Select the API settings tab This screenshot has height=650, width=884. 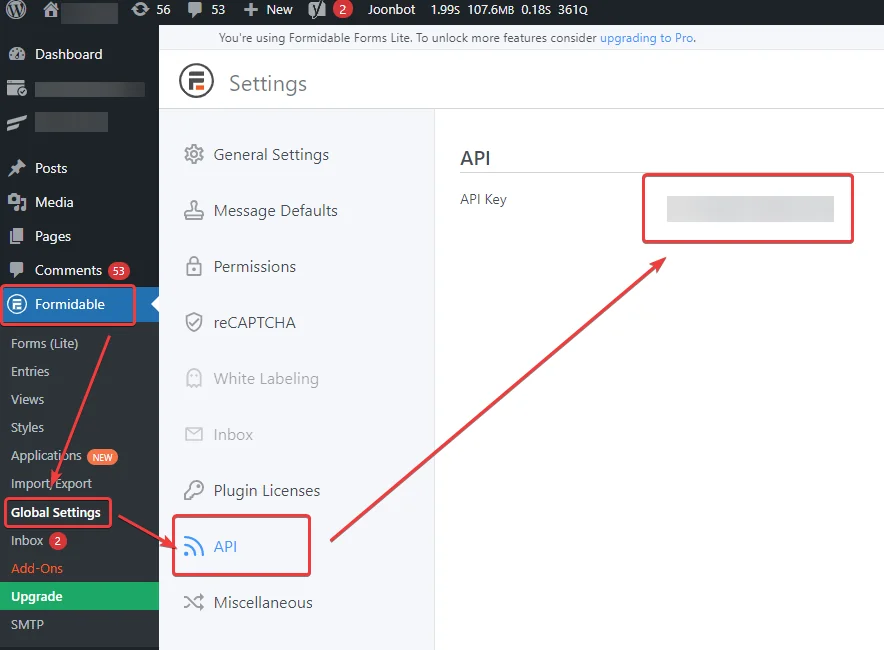click(x=225, y=546)
